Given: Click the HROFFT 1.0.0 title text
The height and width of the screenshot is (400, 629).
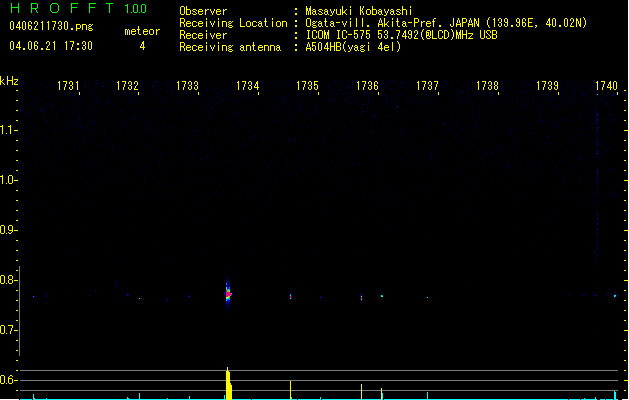Looking at the screenshot, I should click(x=79, y=8).
